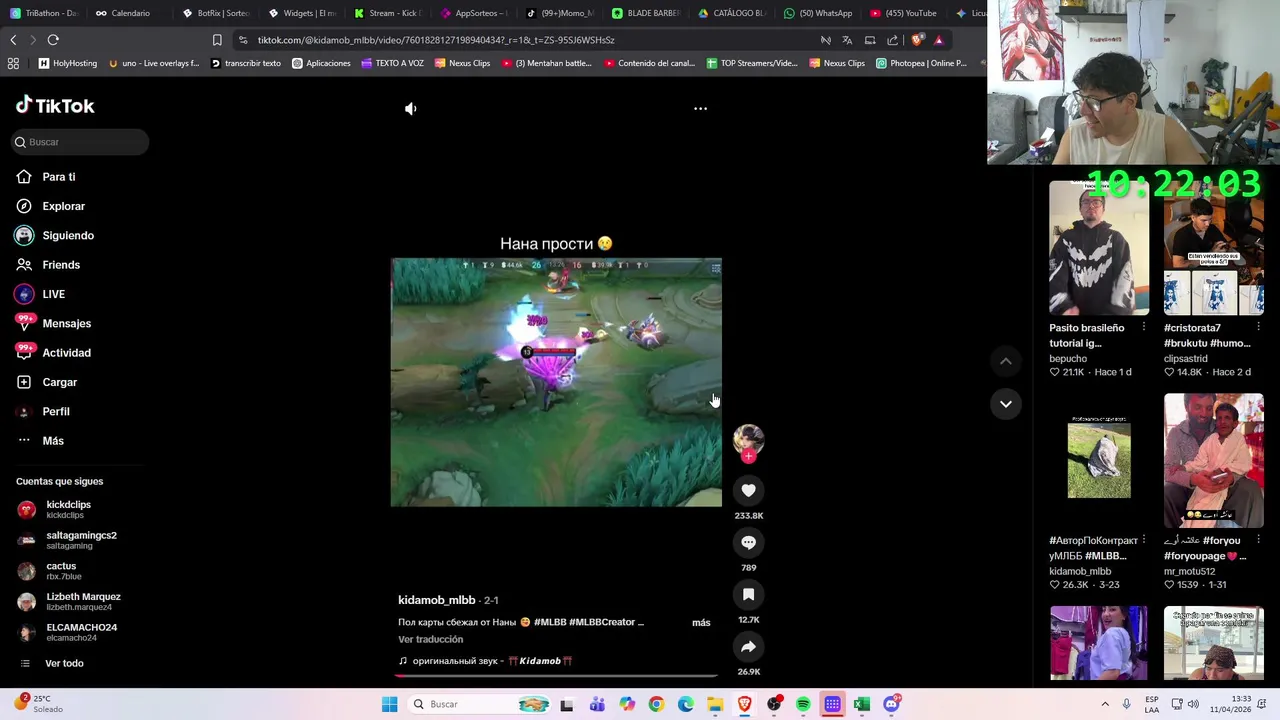Open browser apps grid icon
Image resolution: width=1280 pixels, height=720 pixels.
(13, 63)
